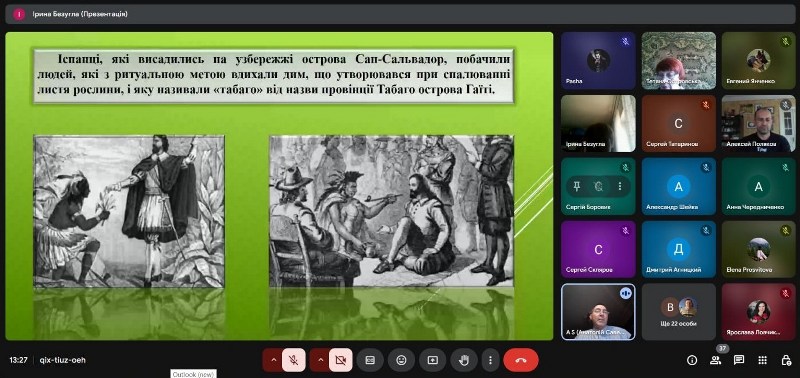Turn on the camera button

click(x=340, y=360)
